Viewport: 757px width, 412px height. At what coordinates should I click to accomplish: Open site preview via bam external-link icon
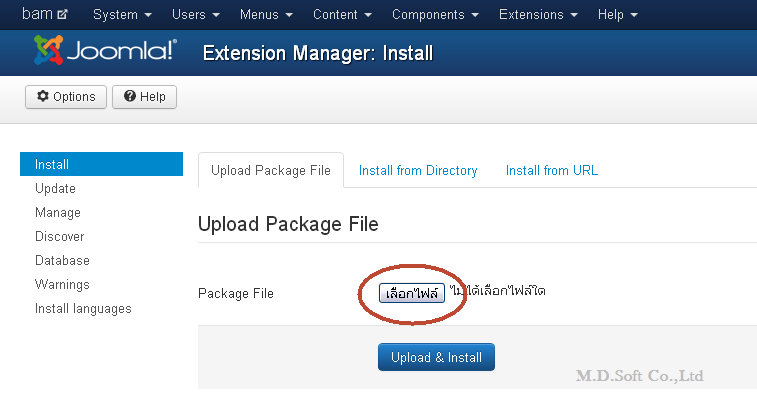[62, 14]
